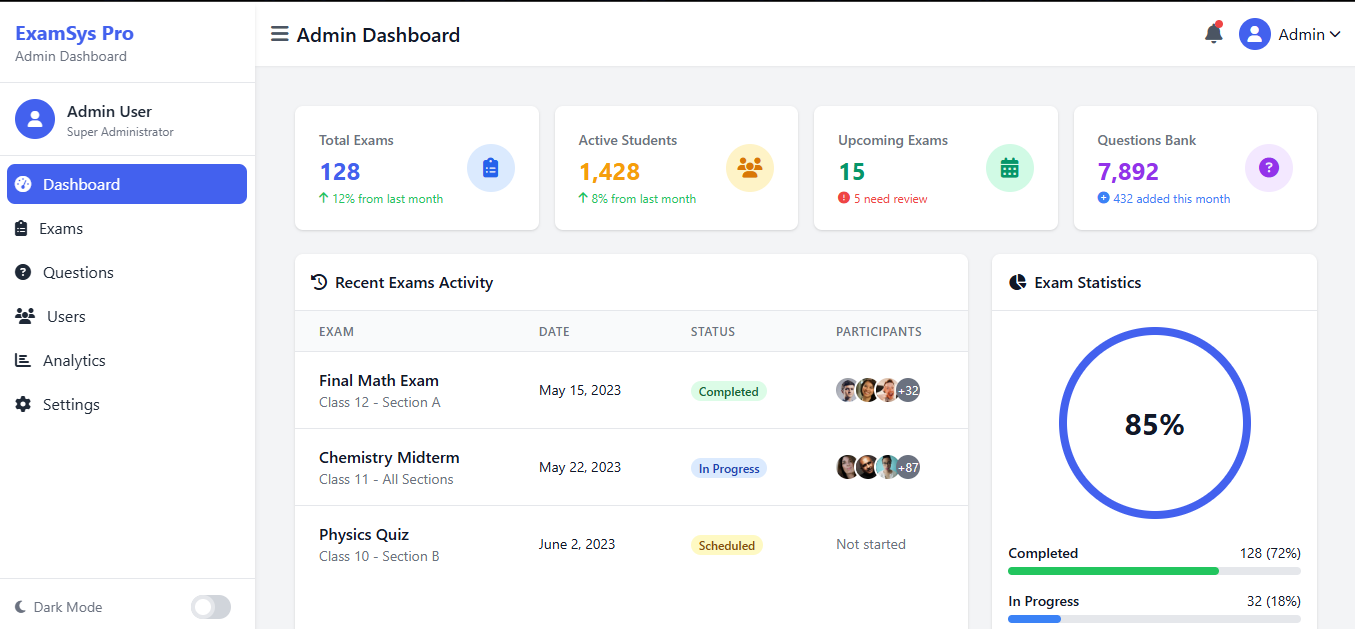The image size is (1355, 629).
Task: Click the blue In Progress progress bar
Action: click(x=1034, y=619)
